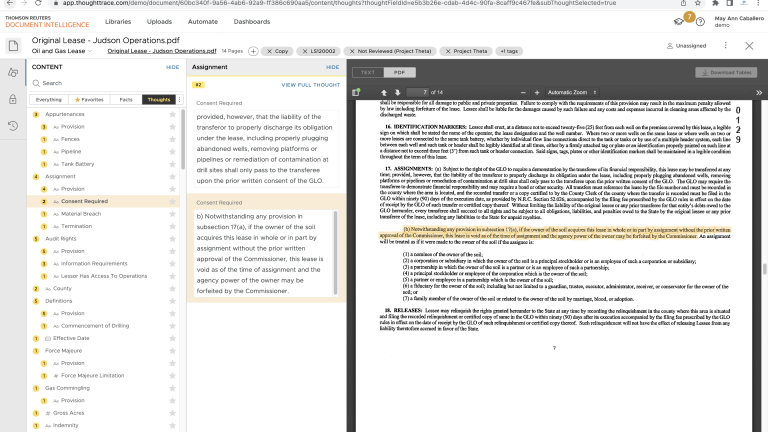The width and height of the screenshot is (768, 432).
Task: Open the Dashboards menu
Action: click(x=251, y=21)
